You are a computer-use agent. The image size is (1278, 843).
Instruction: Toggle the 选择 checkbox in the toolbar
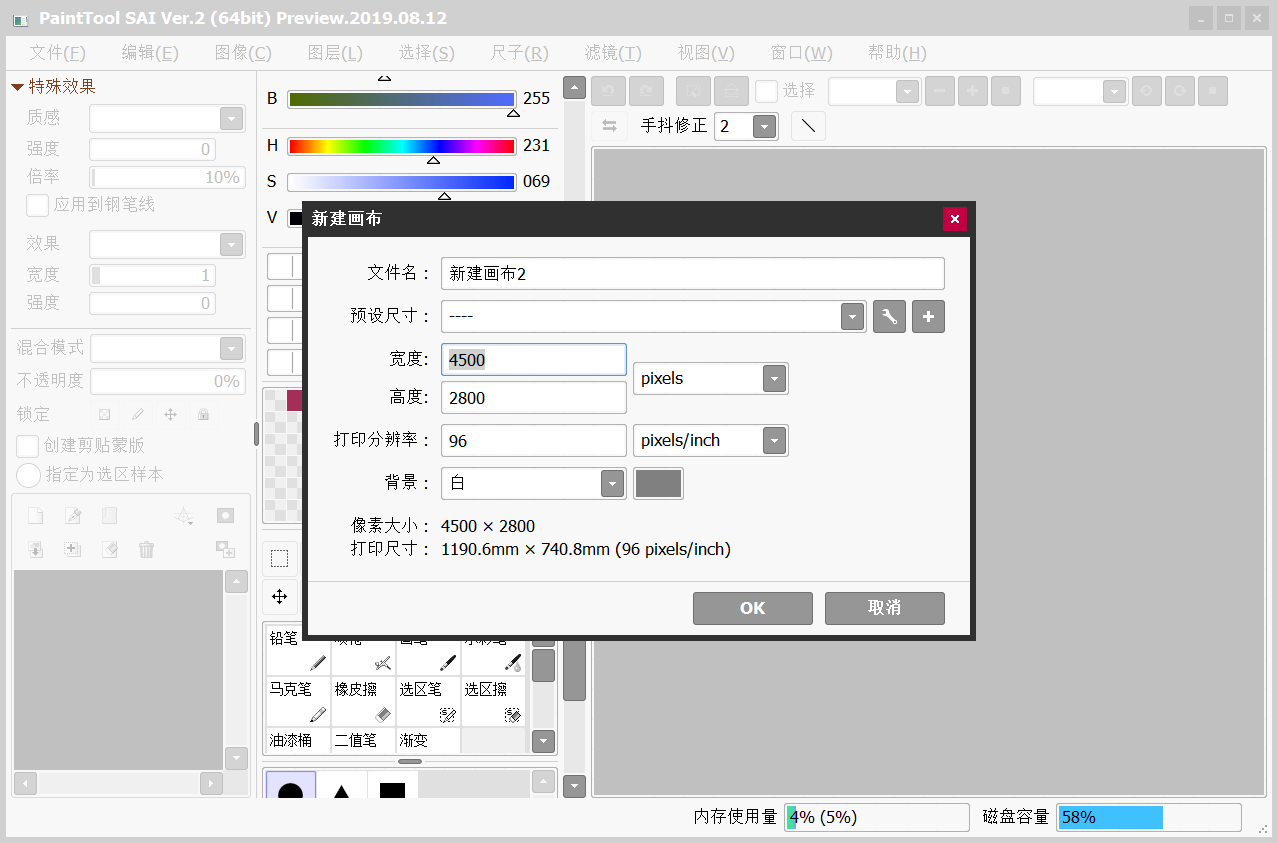(766, 91)
